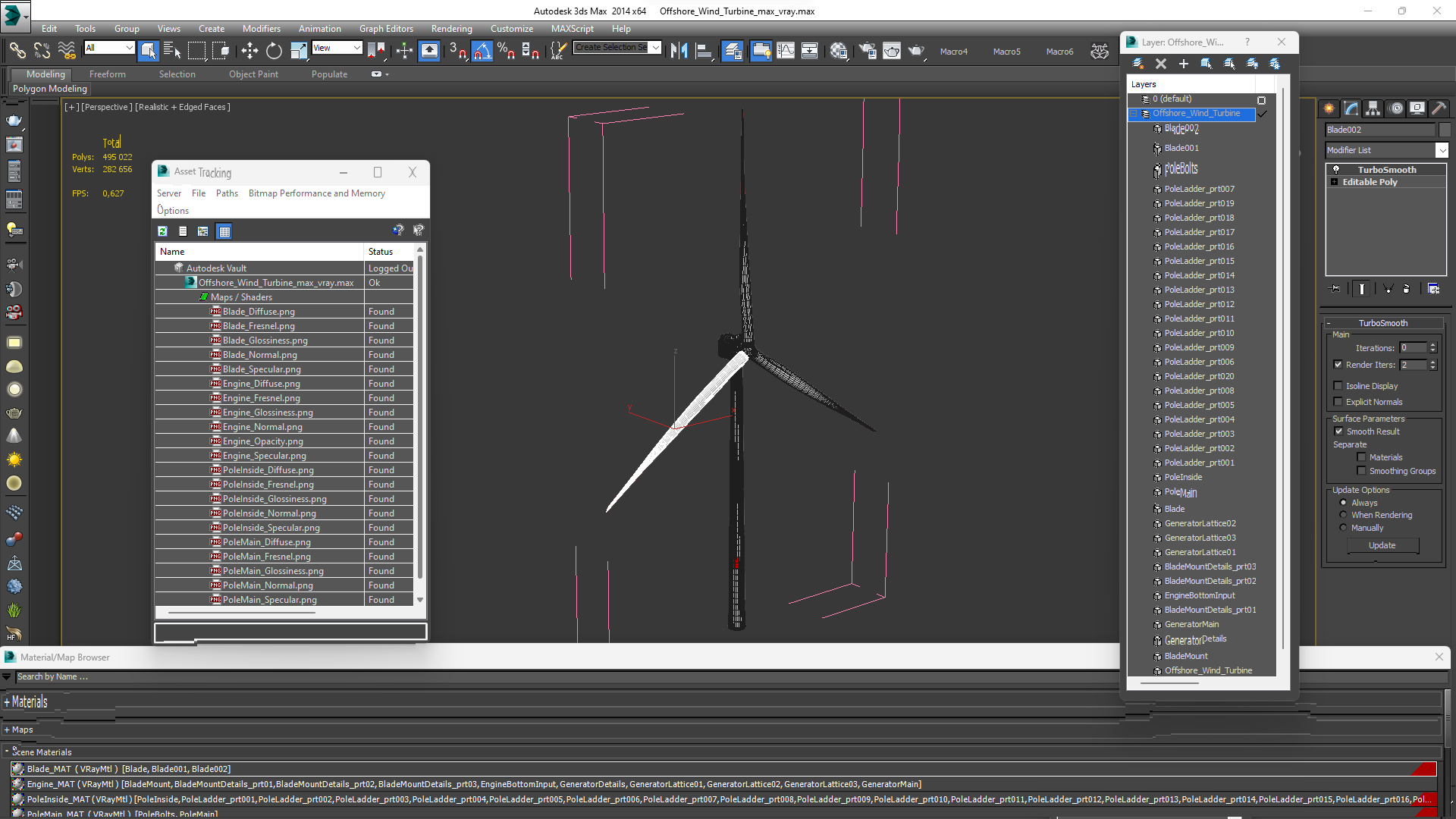Toggle the 3D Snaps button
1456x819 pixels.
tap(458, 51)
